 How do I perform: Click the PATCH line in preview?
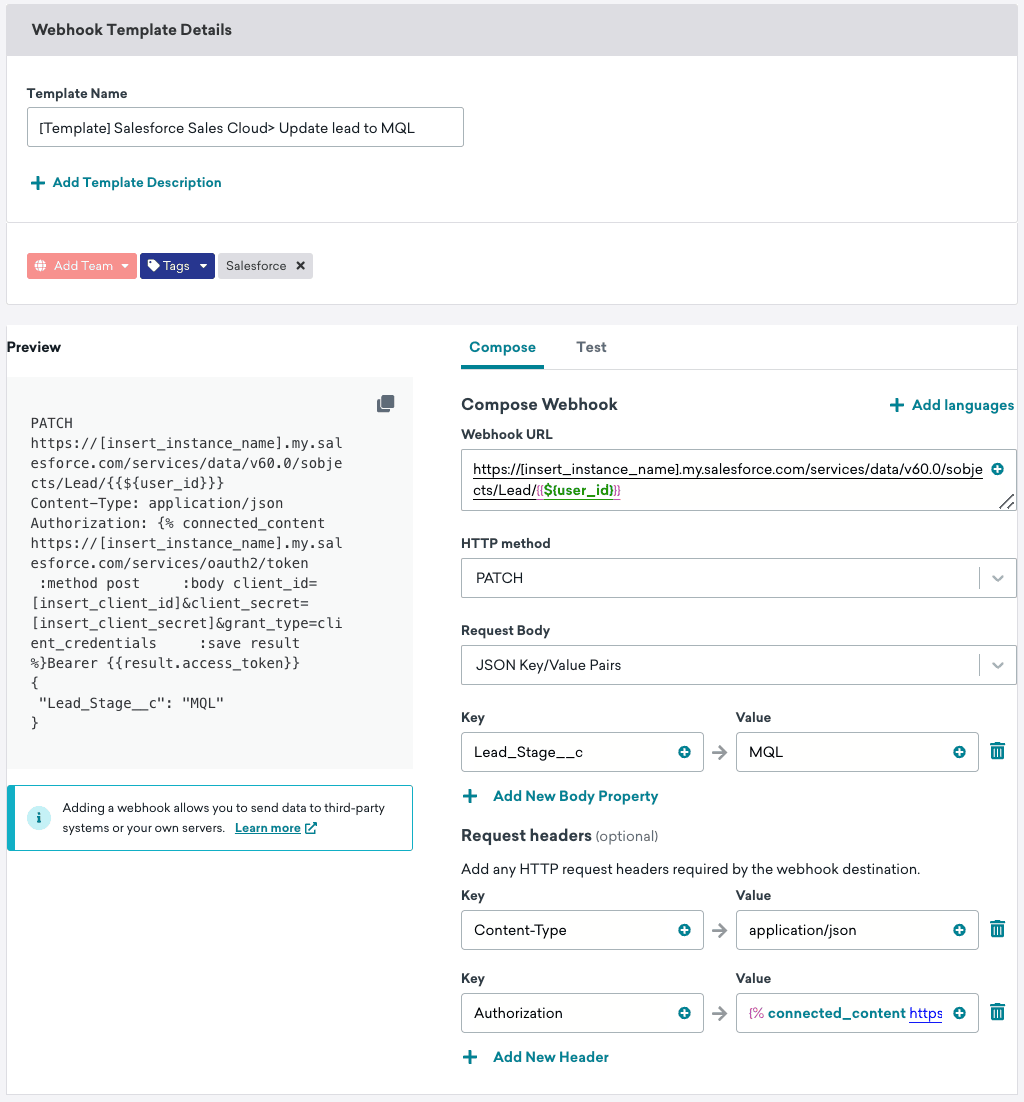tap(51, 423)
